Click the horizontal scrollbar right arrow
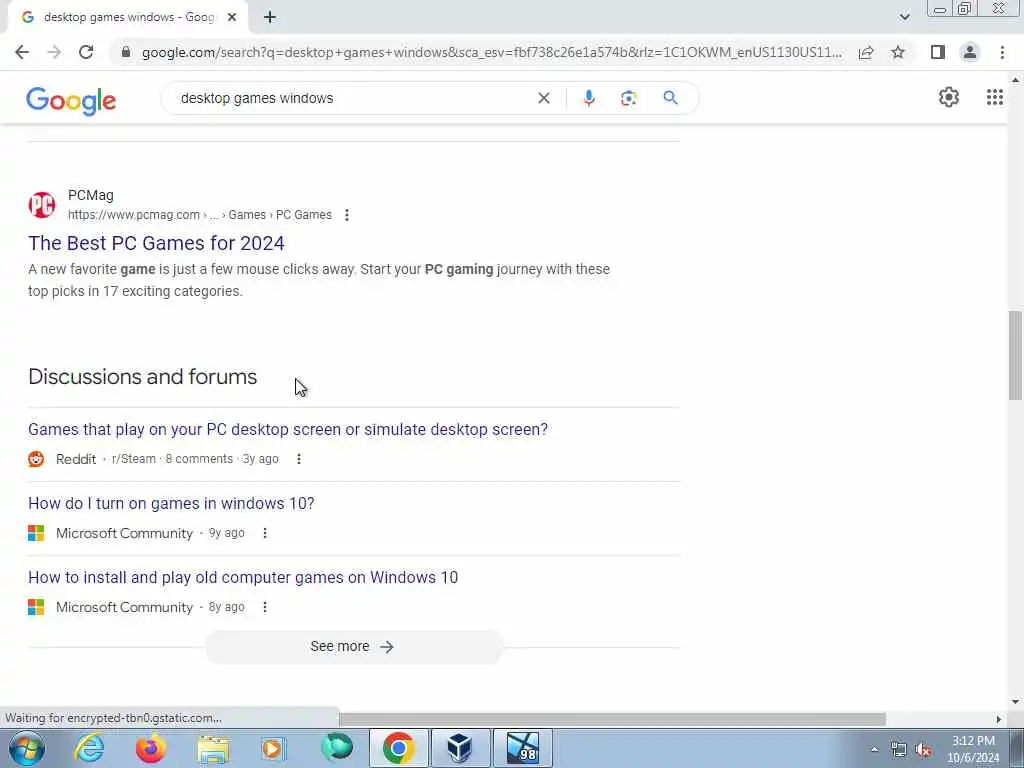The width and height of the screenshot is (1024, 768). click(999, 719)
